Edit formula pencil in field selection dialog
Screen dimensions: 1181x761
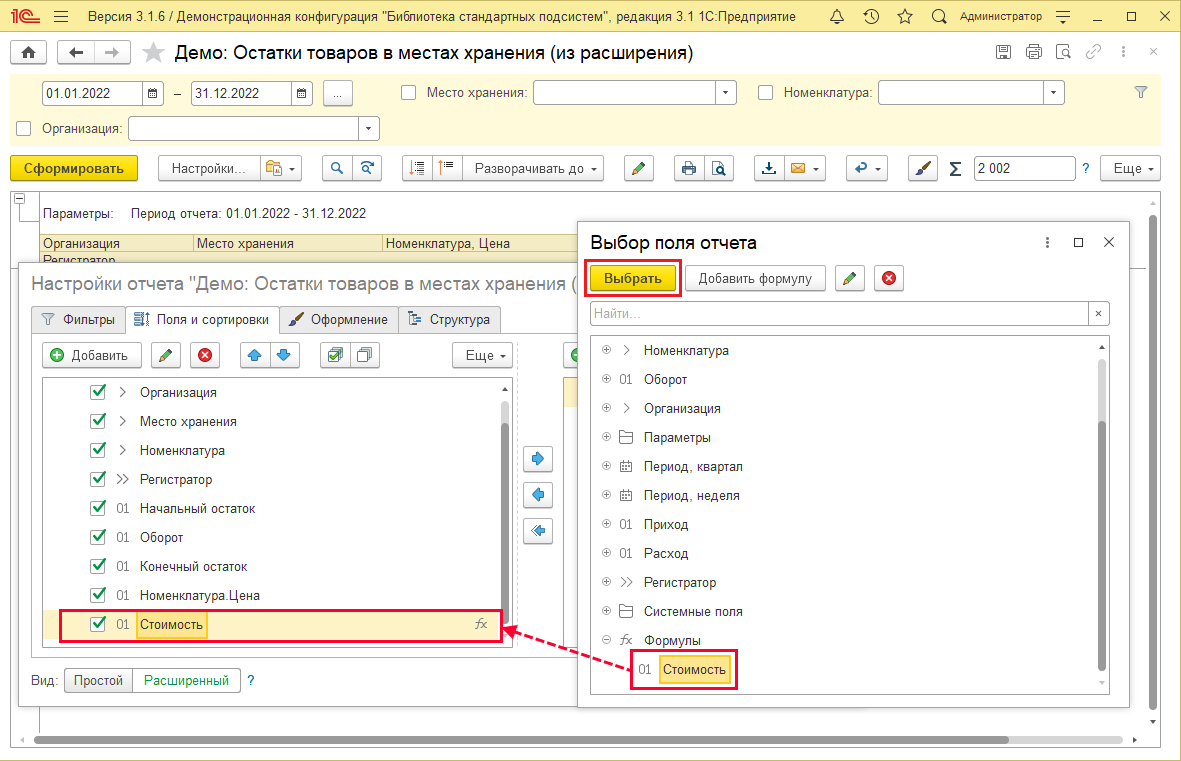tap(849, 278)
